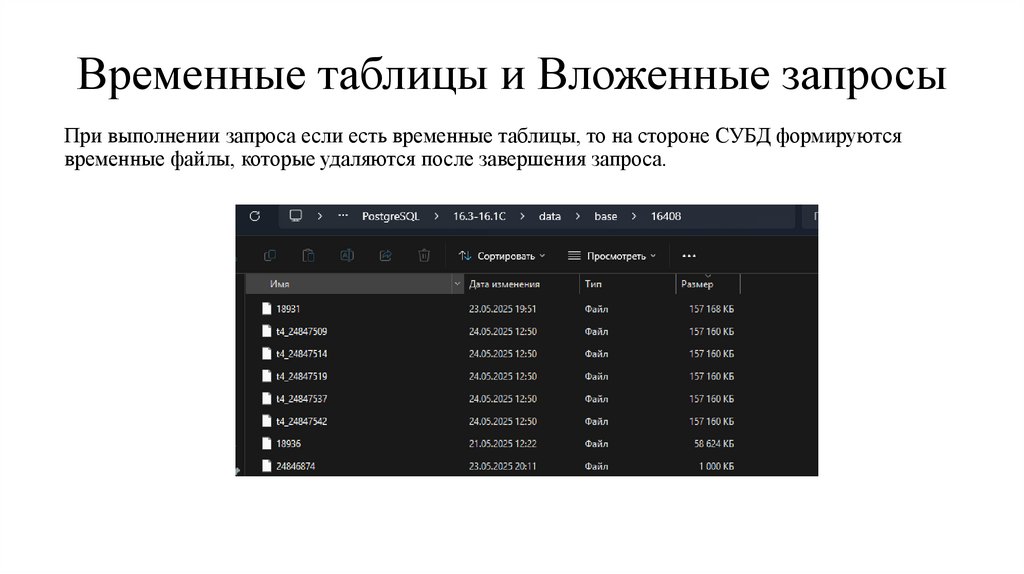
Task: Select the file t4_24847519
Action: 301,376
